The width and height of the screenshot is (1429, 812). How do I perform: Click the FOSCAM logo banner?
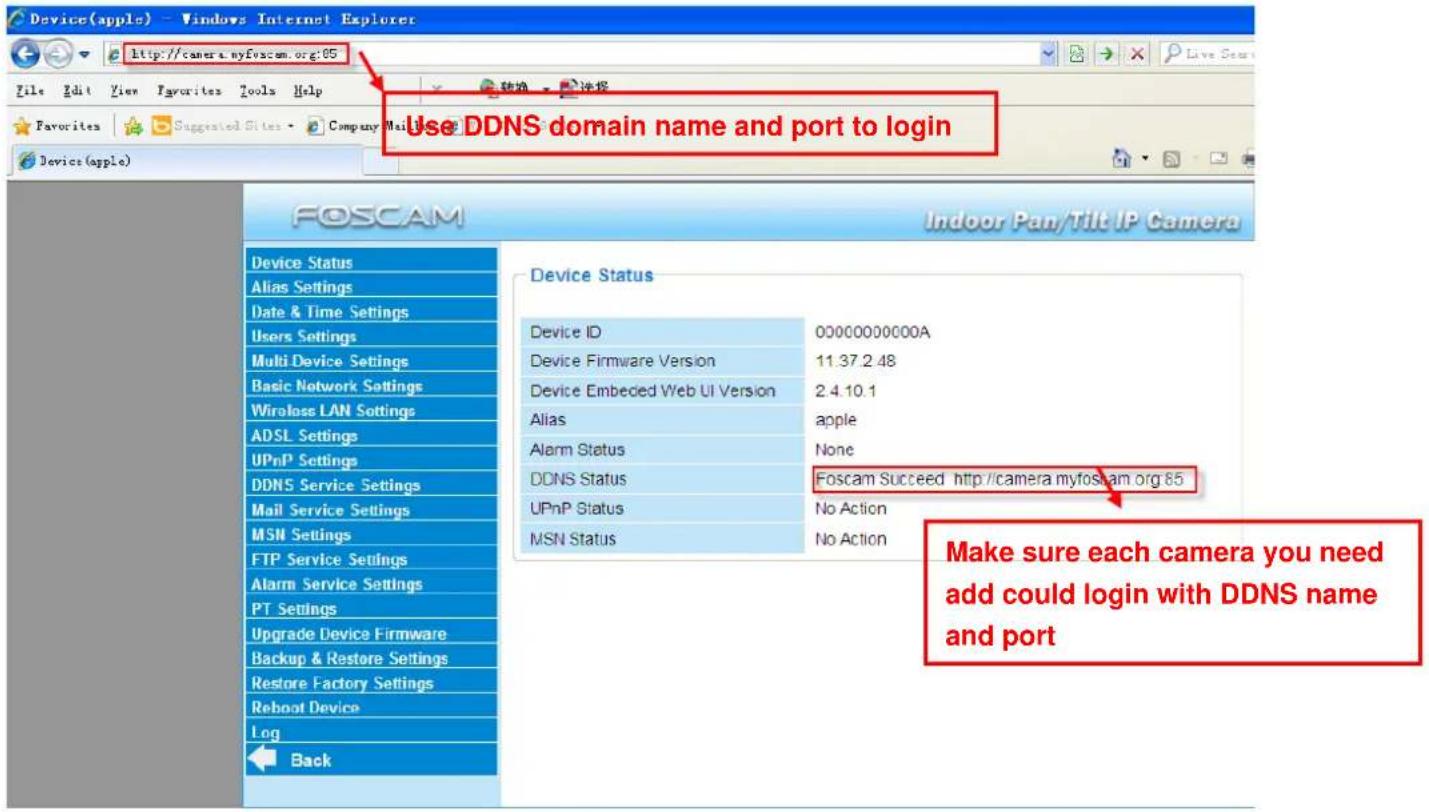[377, 217]
